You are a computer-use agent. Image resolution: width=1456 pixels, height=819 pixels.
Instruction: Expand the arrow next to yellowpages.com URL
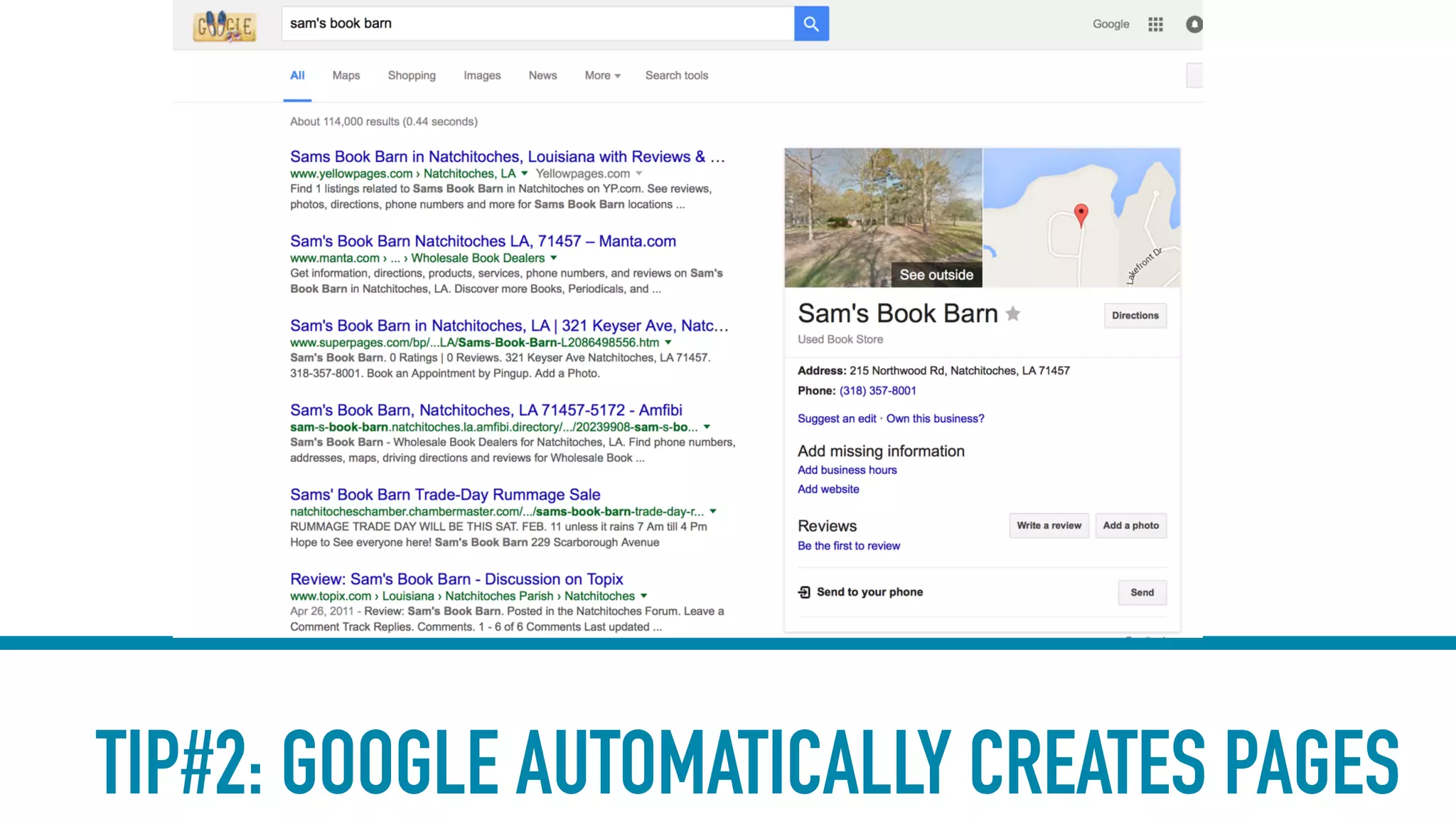pyautogui.click(x=525, y=173)
